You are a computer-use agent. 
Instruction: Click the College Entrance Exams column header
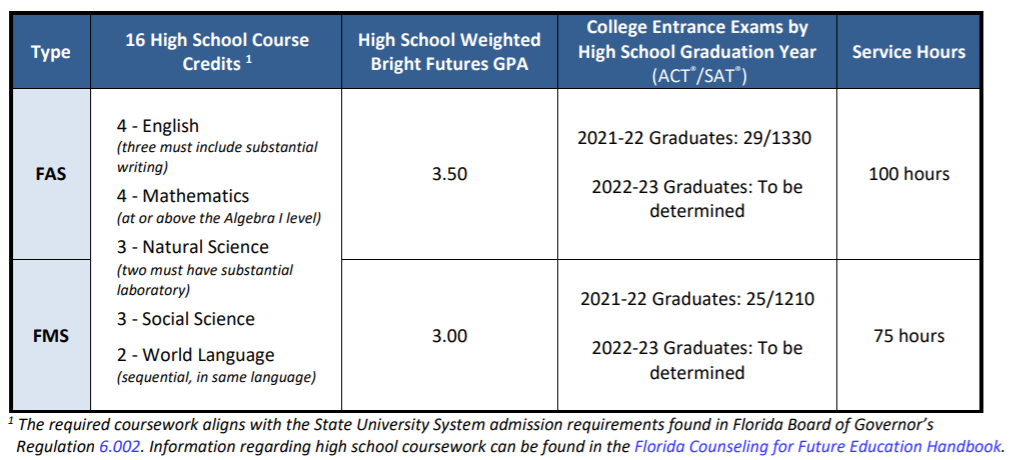coord(697,52)
